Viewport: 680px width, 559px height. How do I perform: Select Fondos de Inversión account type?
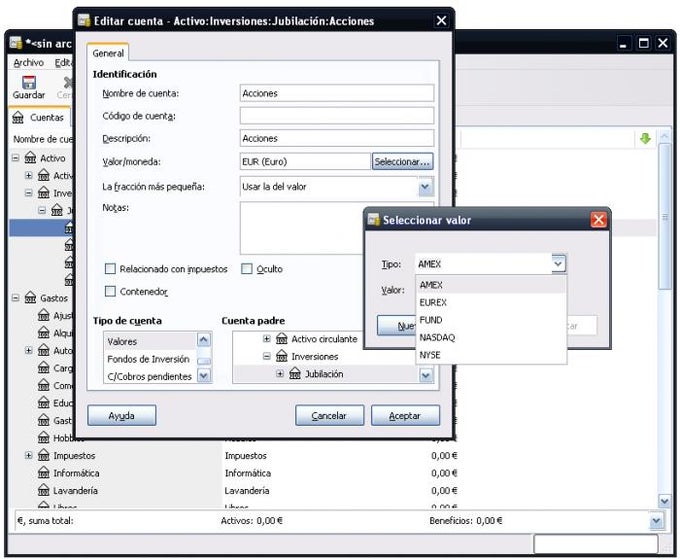pos(150,359)
